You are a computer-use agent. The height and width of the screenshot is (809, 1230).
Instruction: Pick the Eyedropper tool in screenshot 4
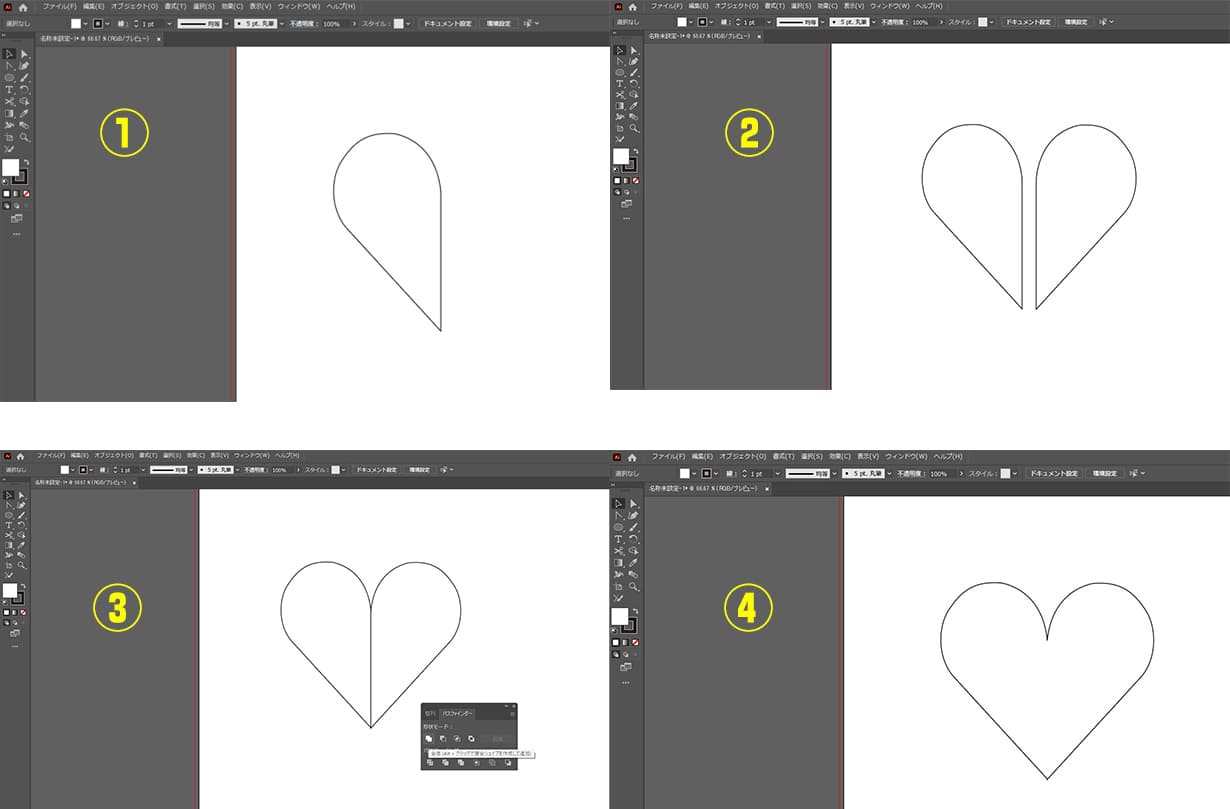pos(634,562)
